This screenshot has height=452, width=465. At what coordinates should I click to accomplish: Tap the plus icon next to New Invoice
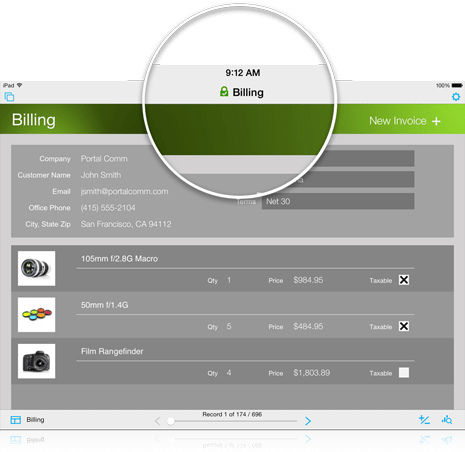[436, 121]
